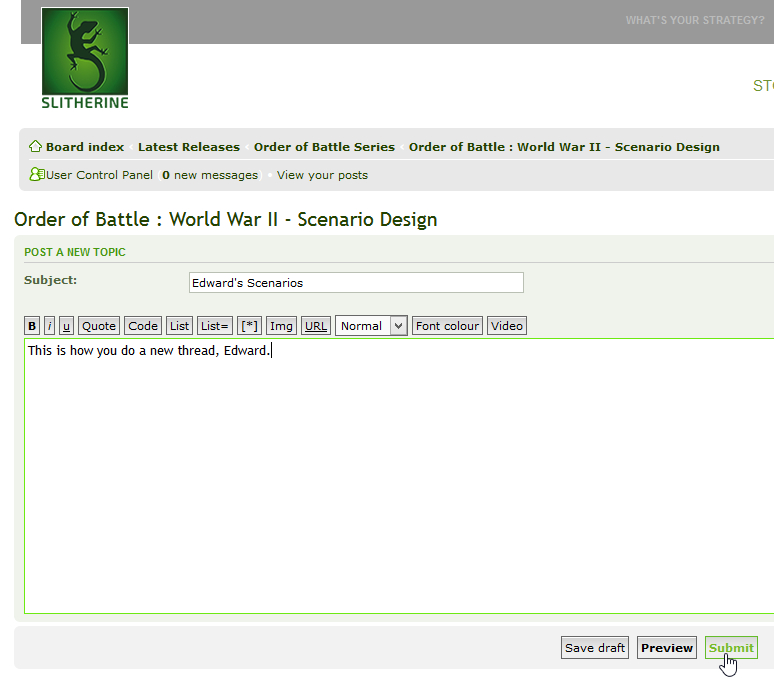This screenshot has height=686, width=774.
Task: Click the SLITHERINE wordmark under the logo
Action: coord(85,103)
